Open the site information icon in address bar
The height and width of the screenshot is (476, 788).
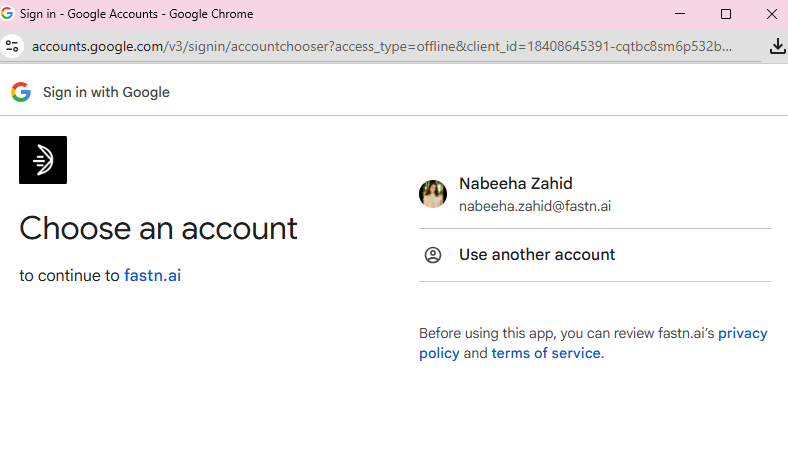click(12, 46)
